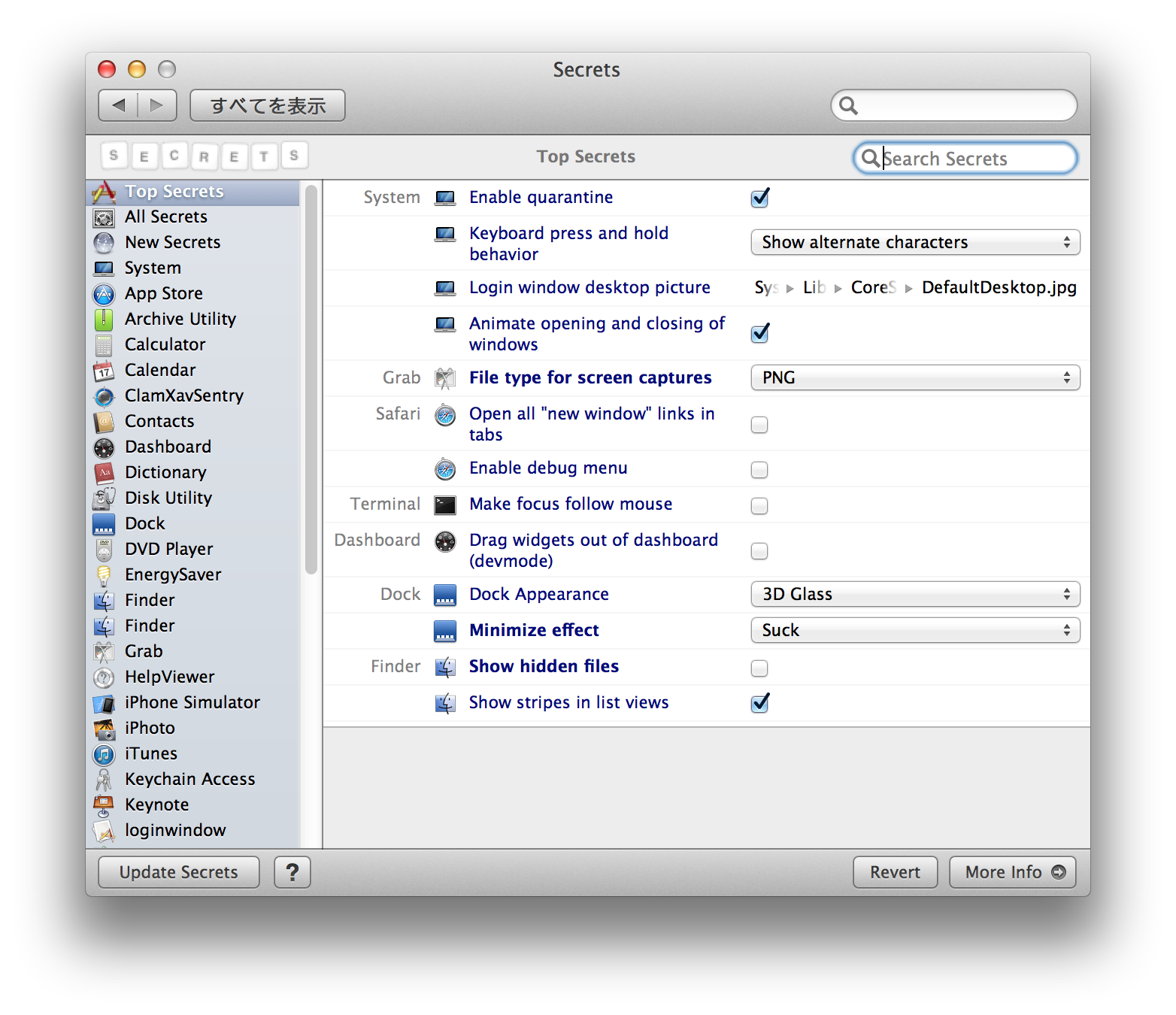
Task: Click the Search Secrets field
Action: tap(965, 158)
